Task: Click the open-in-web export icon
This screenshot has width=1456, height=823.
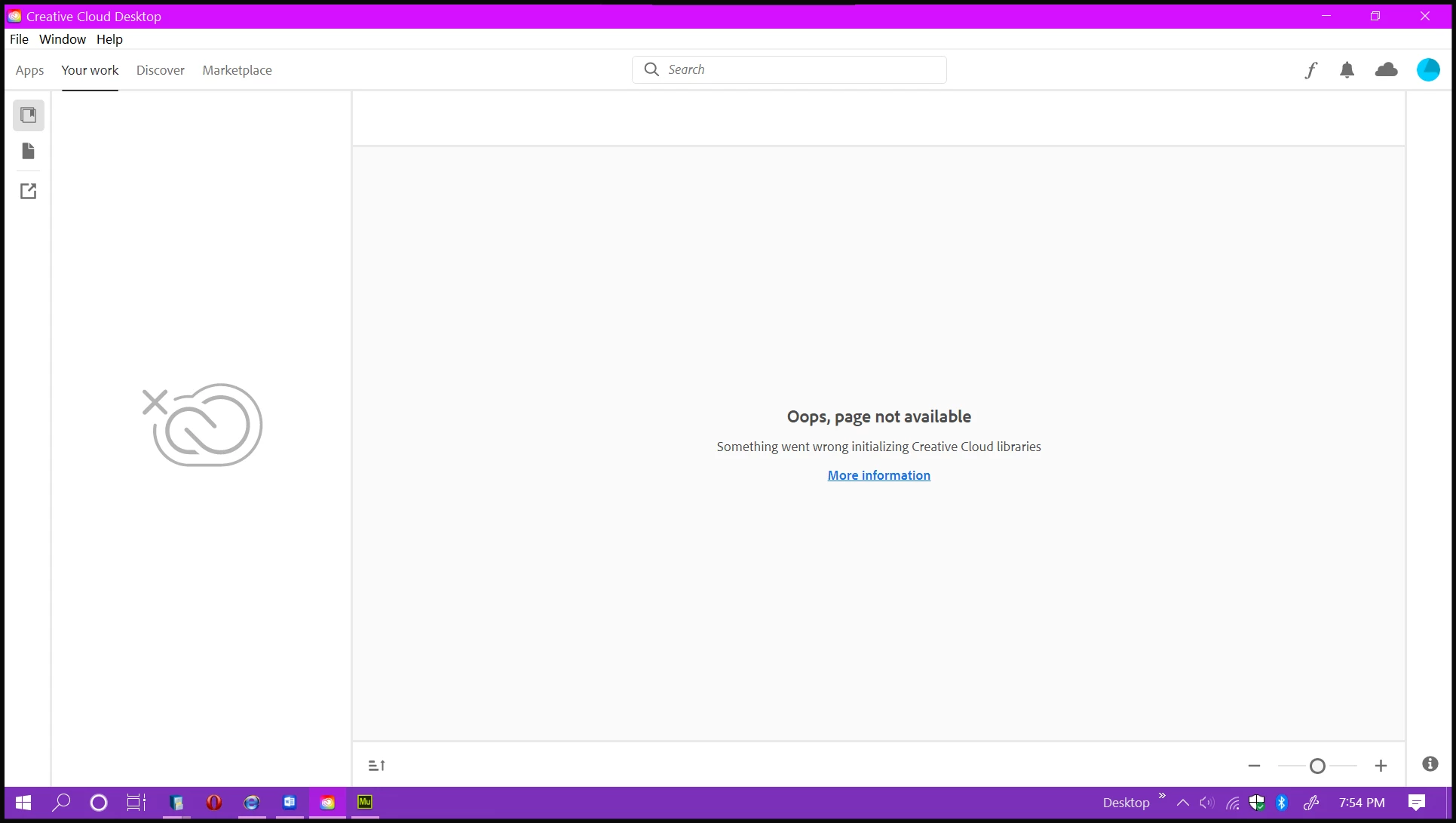Action: tap(29, 192)
